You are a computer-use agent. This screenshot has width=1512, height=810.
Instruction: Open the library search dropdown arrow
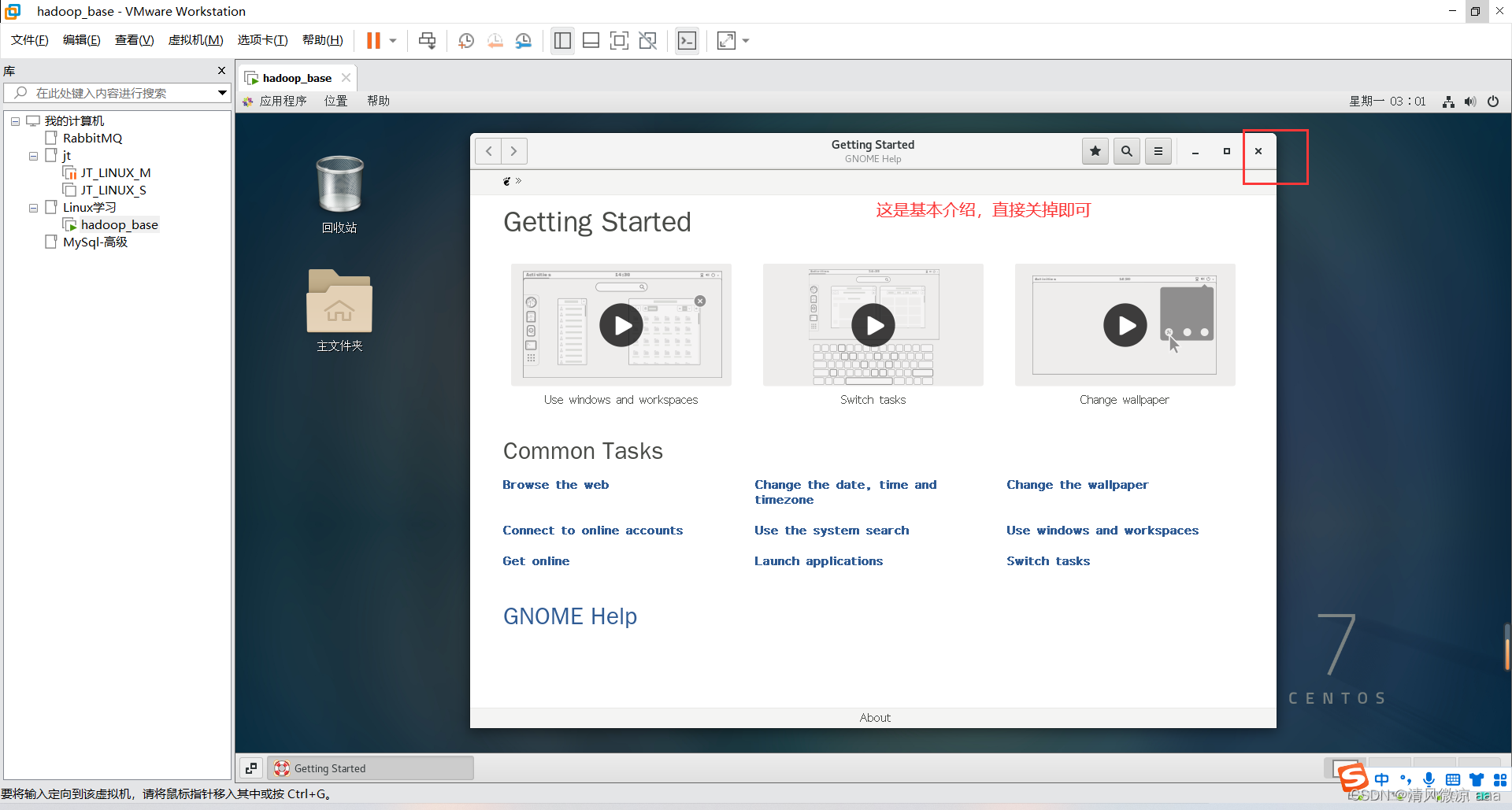222,93
